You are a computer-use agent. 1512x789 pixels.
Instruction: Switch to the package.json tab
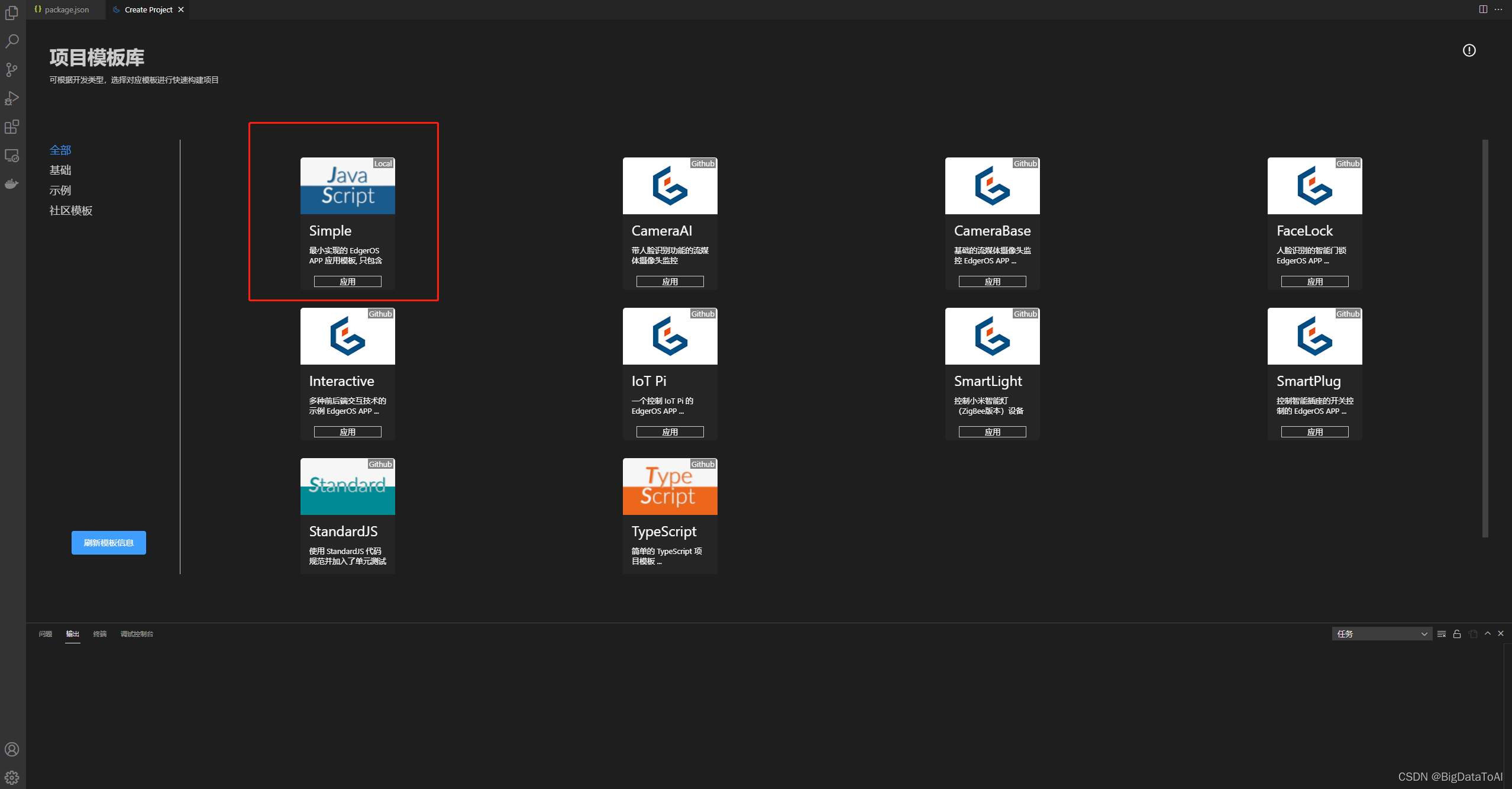pos(66,9)
